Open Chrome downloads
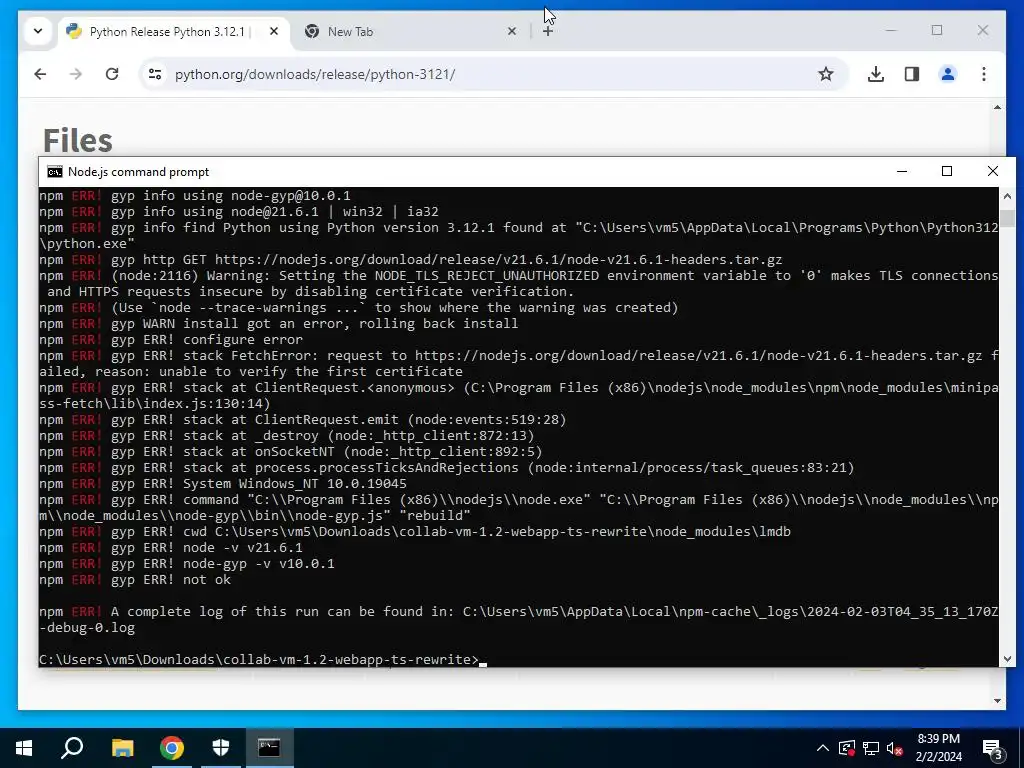 [x=876, y=74]
